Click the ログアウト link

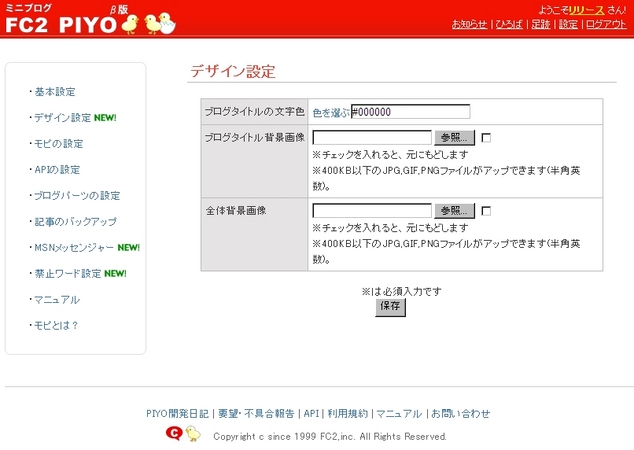606,24
